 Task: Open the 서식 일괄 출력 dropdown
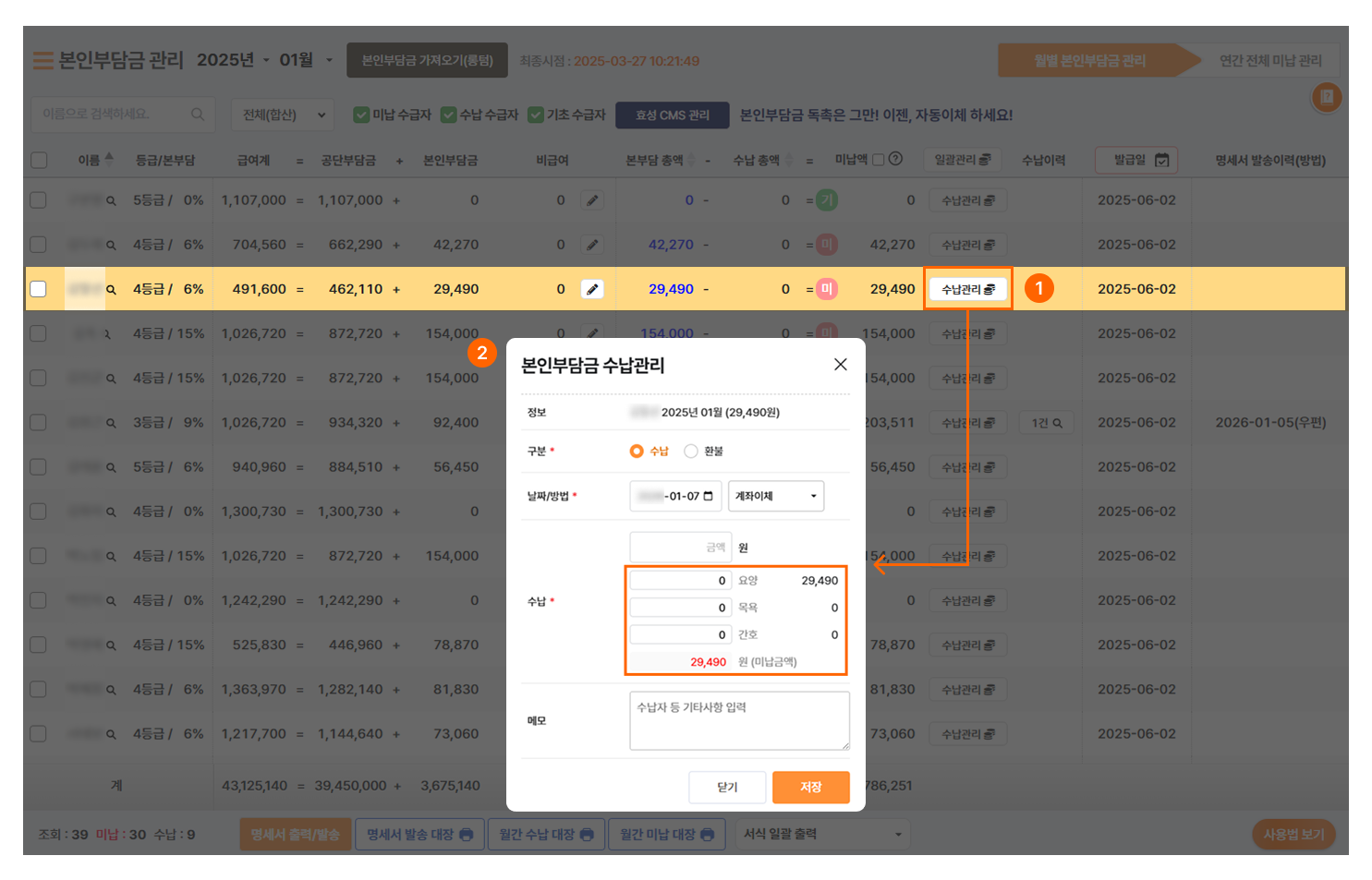pos(821,834)
